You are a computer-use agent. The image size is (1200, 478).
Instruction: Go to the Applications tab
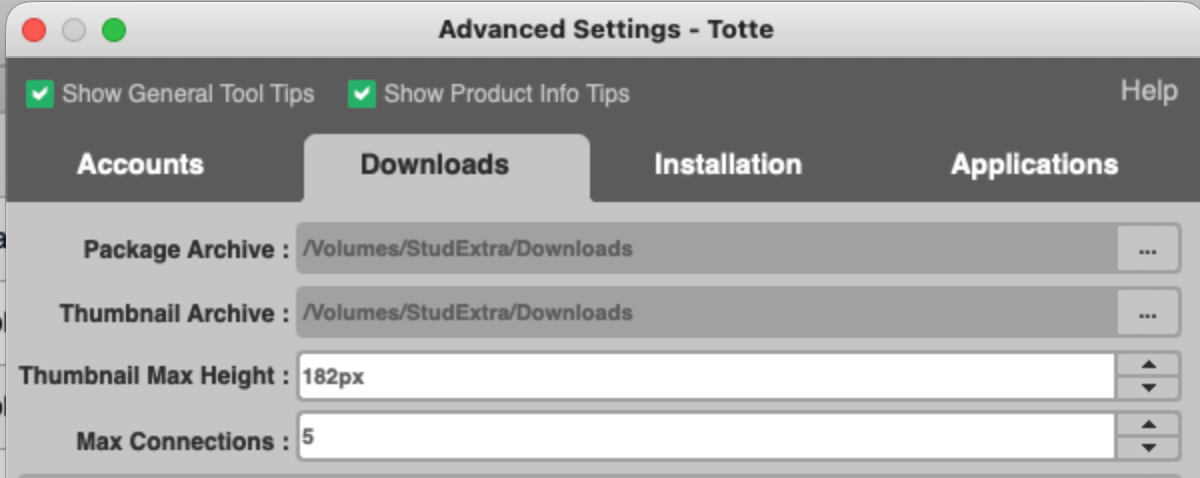pyautogui.click(x=1034, y=165)
